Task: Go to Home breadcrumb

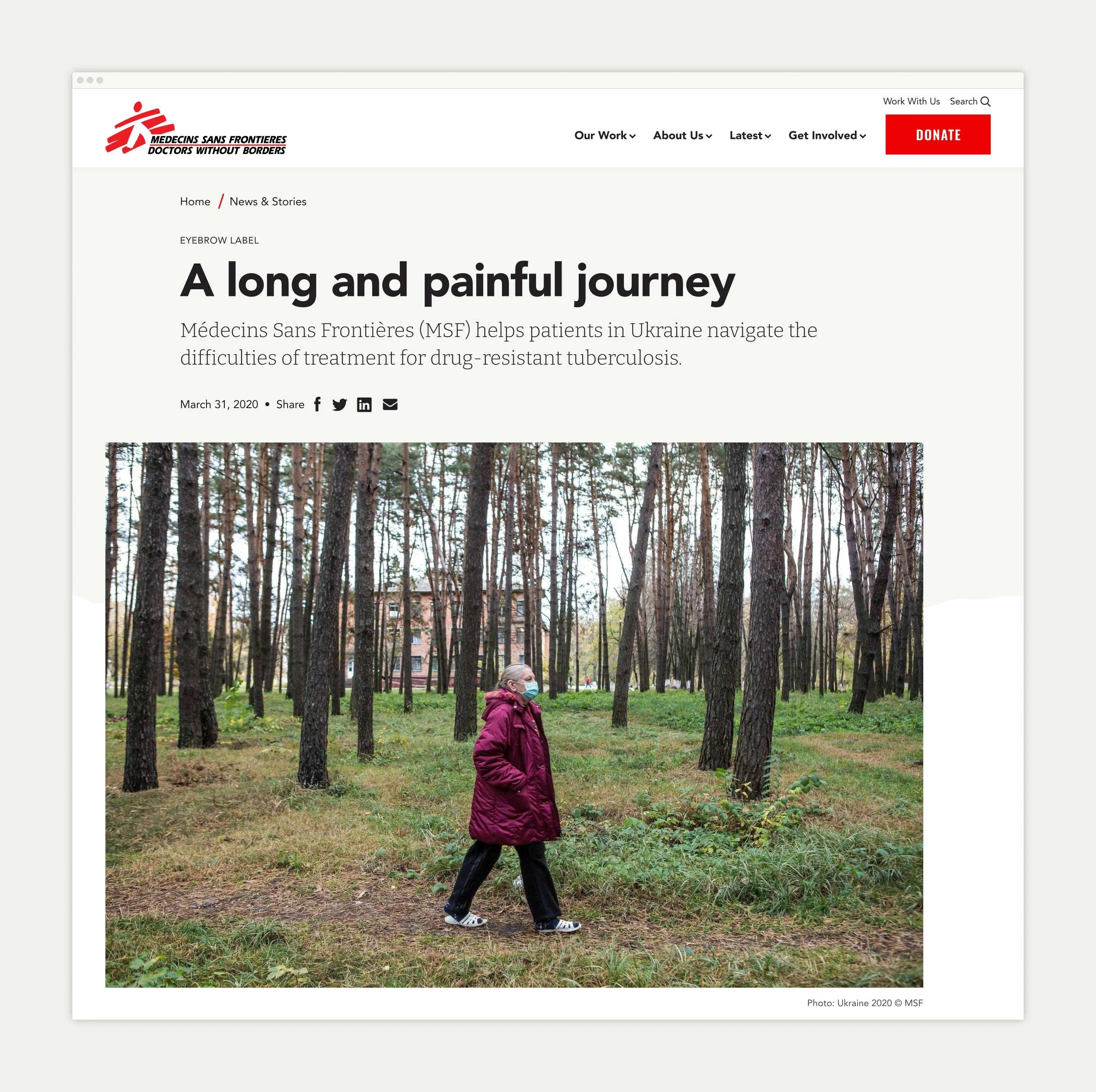Action: click(195, 201)
